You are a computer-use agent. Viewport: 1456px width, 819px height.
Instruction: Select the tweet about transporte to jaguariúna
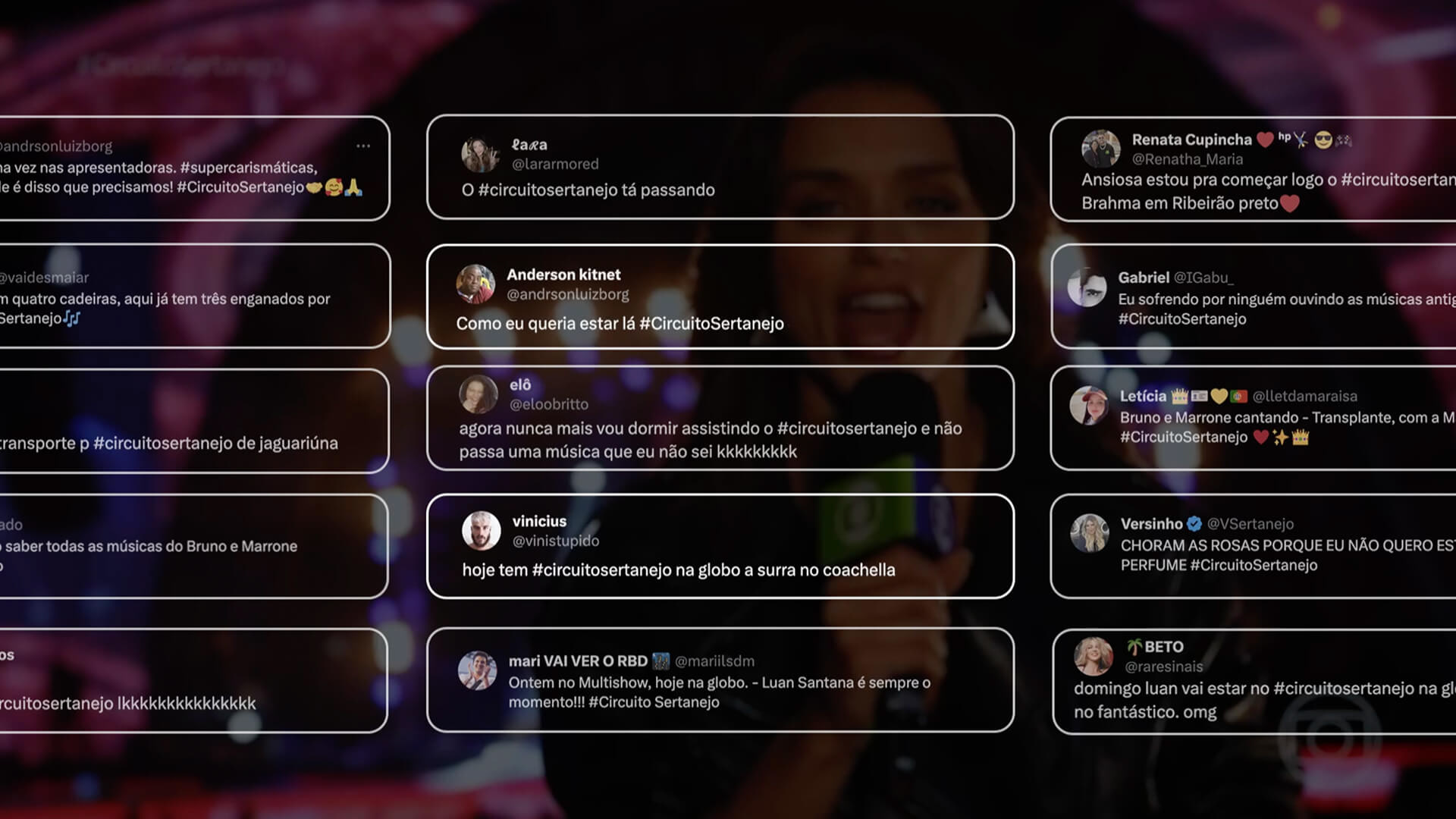coord(193,421)
